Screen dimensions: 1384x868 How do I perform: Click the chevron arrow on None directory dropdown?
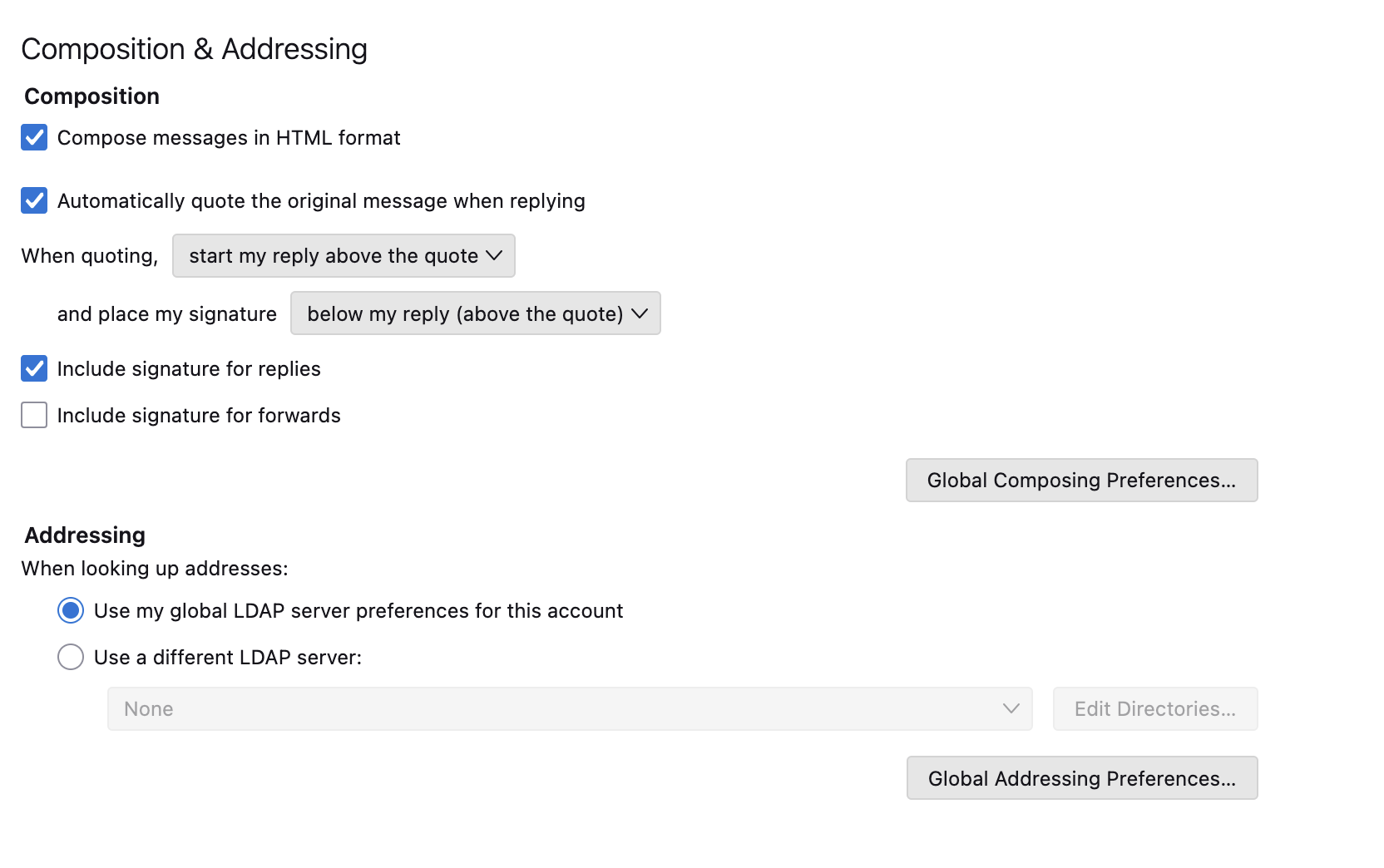pyautogui.click(x=1011, y=708)
